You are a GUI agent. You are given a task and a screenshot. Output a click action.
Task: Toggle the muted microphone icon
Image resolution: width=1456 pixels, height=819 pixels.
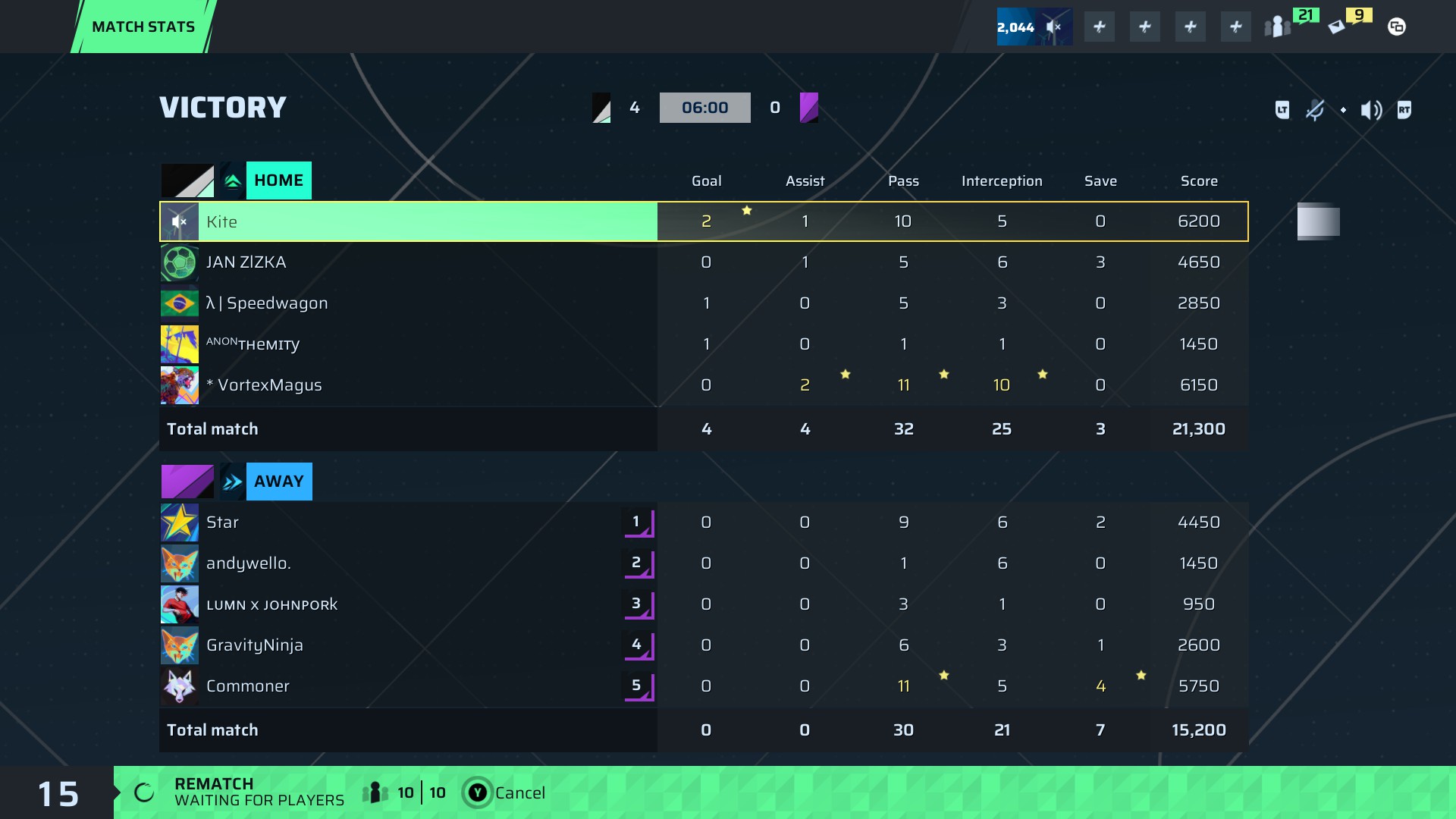(x=1314, y=110)
